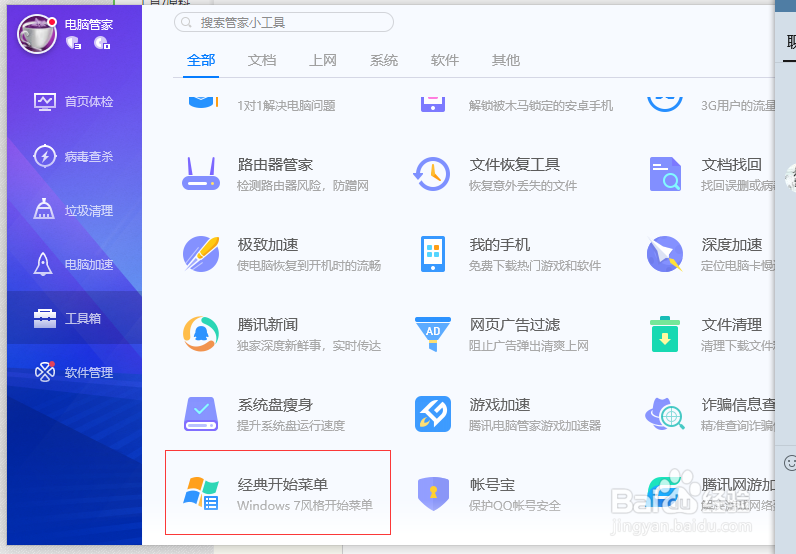Open the 腾讯新闻 news icon

201,334
